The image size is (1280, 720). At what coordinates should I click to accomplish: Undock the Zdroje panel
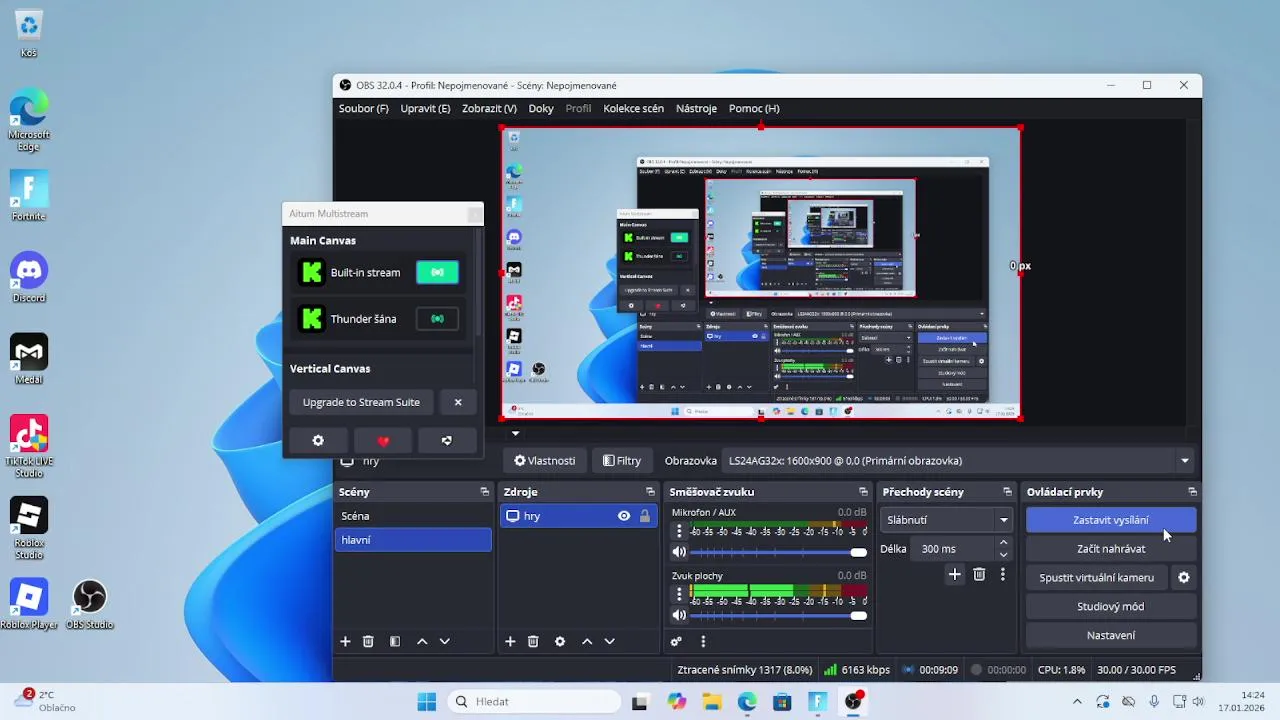(650, 492)
